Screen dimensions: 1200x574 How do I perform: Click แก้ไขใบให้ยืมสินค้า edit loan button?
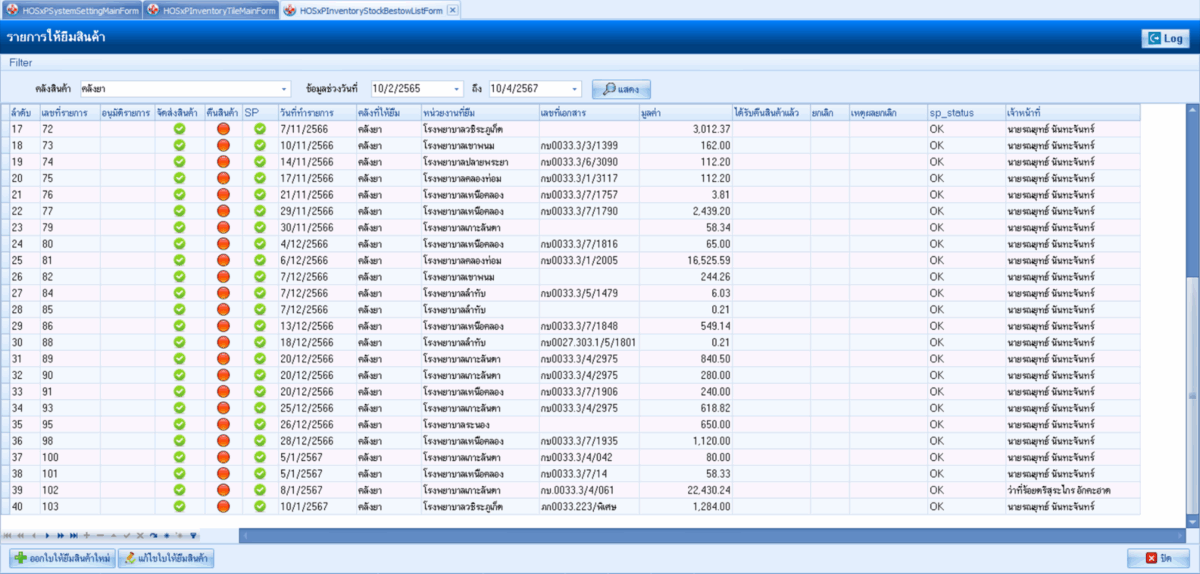point(166,558)
